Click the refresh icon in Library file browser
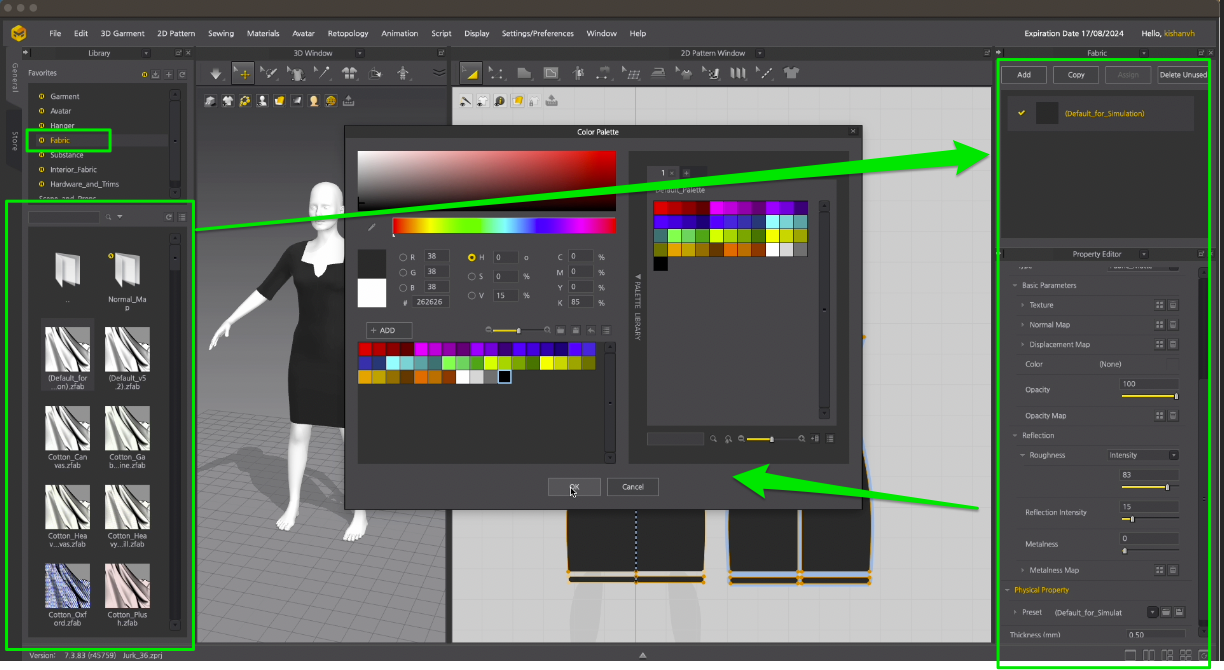This screenshot has height=670, width=1224. click(169, 217)
